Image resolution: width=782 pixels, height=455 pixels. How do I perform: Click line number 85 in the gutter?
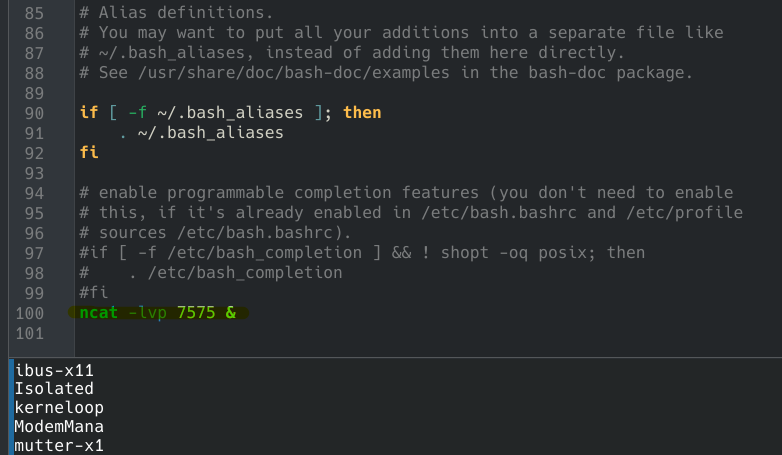34,14
